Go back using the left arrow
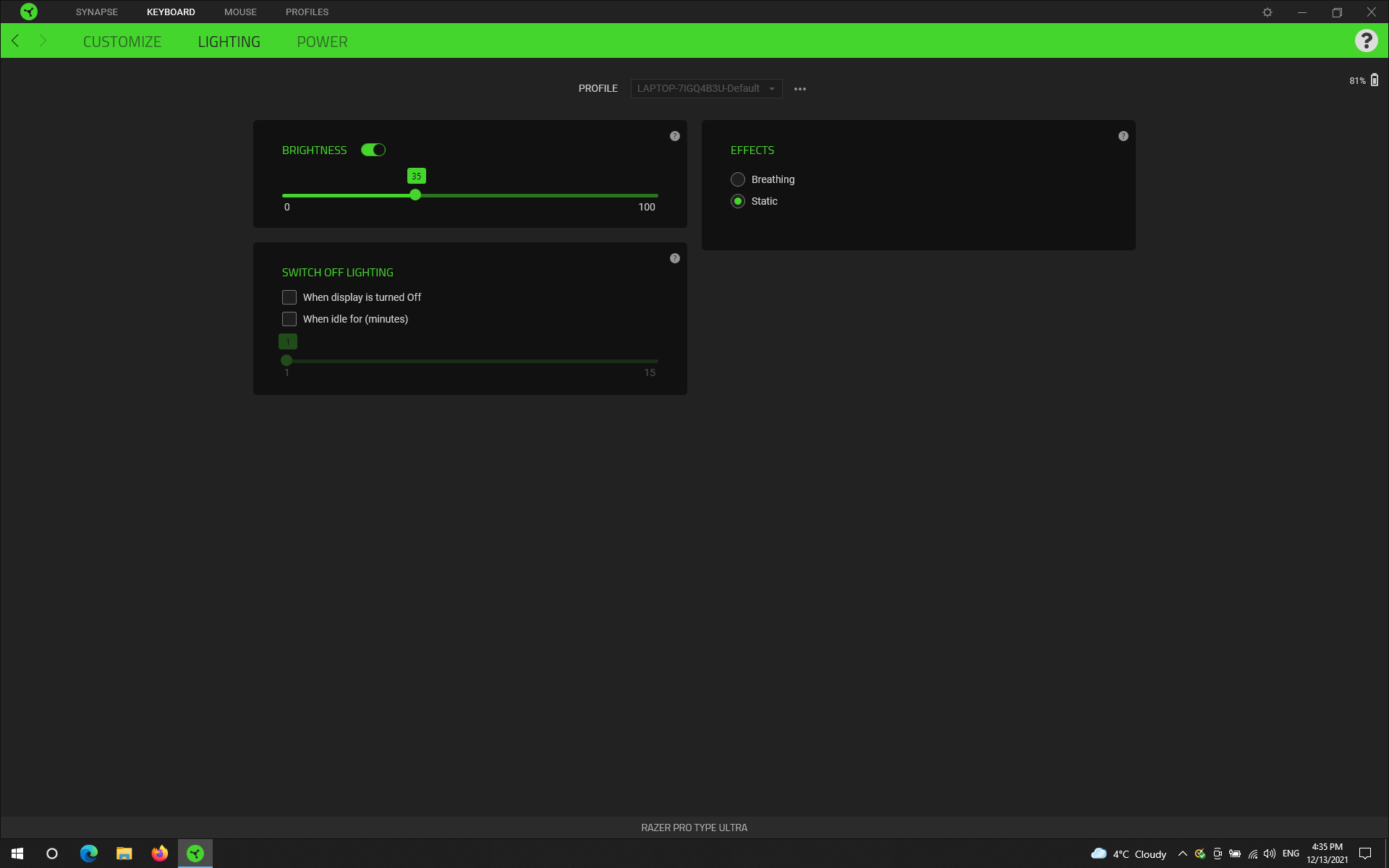 pyautogui.click(x=15, y=41)
